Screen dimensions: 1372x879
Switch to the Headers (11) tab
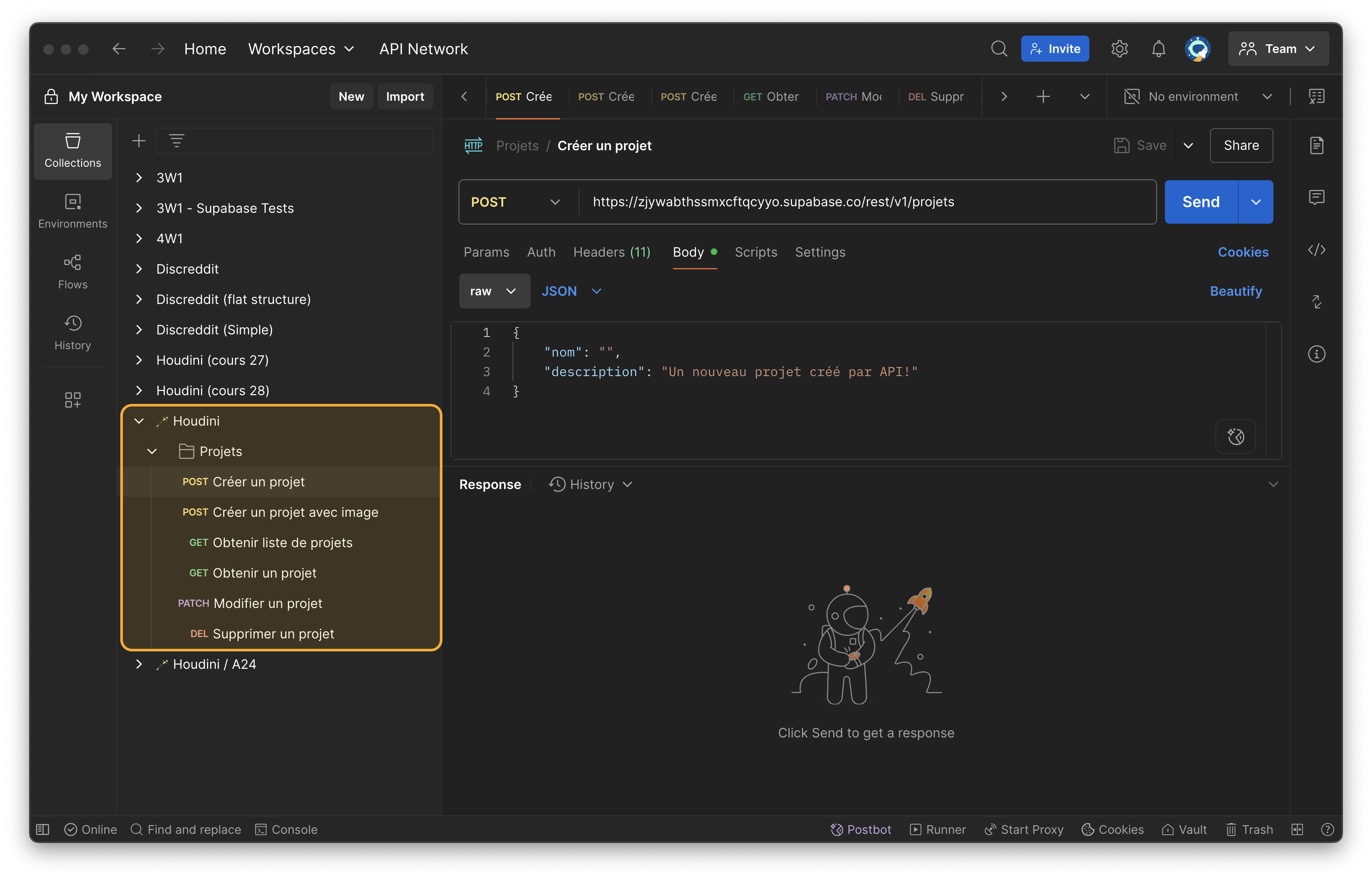coord(612,252)
